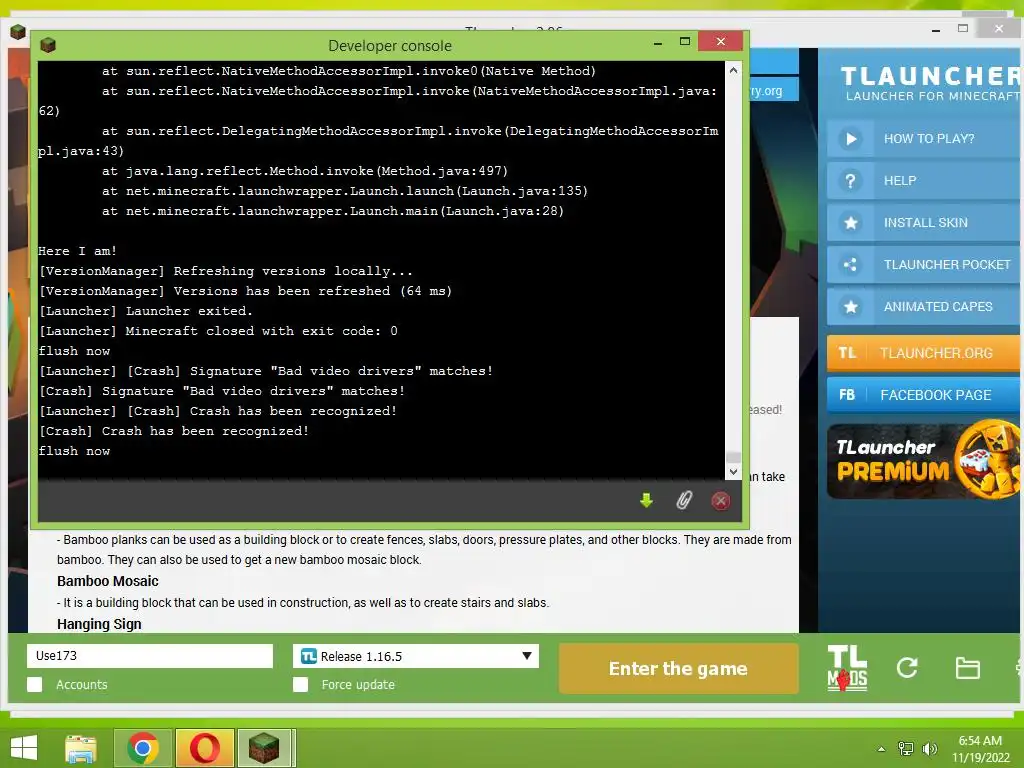Minimize the Developer console window
The width and height of the screenshot is (1024, 768).
658,43
